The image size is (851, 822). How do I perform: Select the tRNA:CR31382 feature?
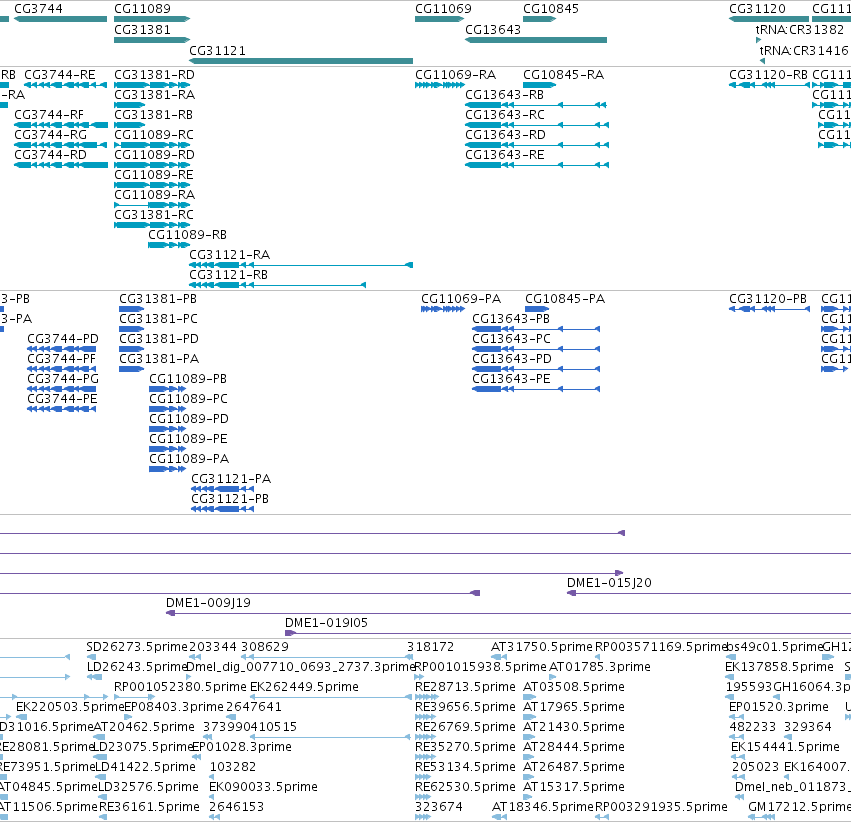pos(758,40)
